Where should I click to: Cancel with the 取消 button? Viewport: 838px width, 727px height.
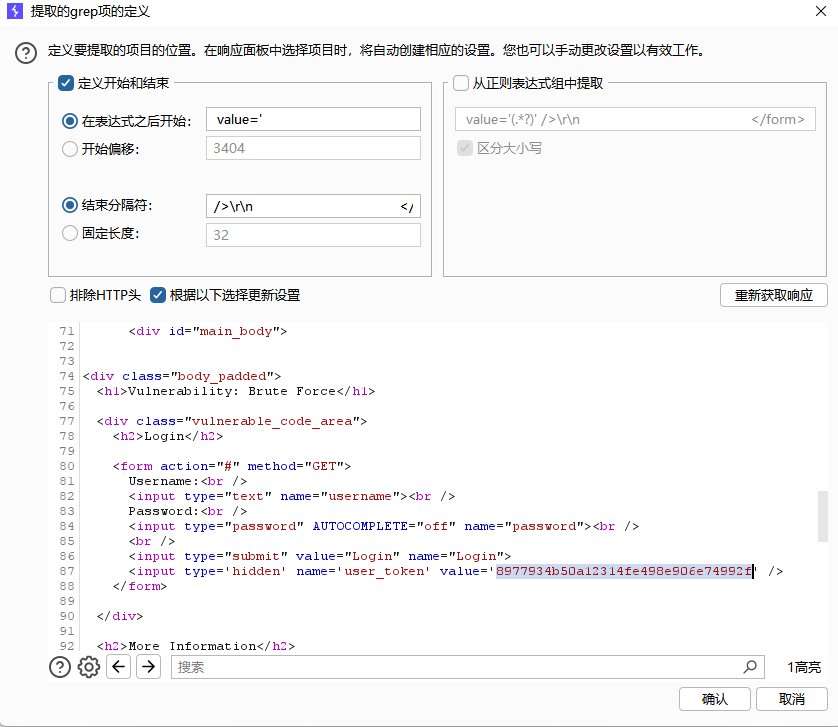coord(792,699)
